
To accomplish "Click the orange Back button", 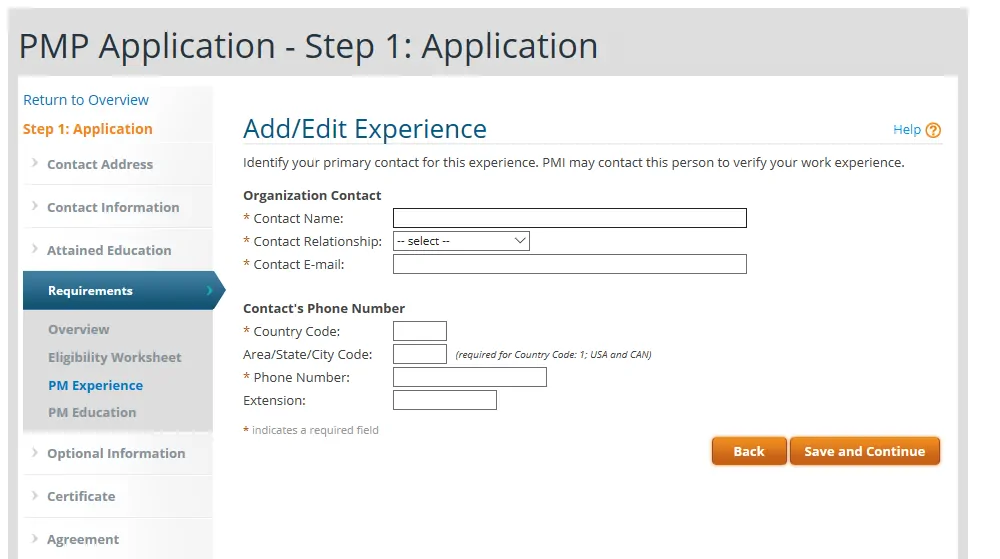I will 748,451.
